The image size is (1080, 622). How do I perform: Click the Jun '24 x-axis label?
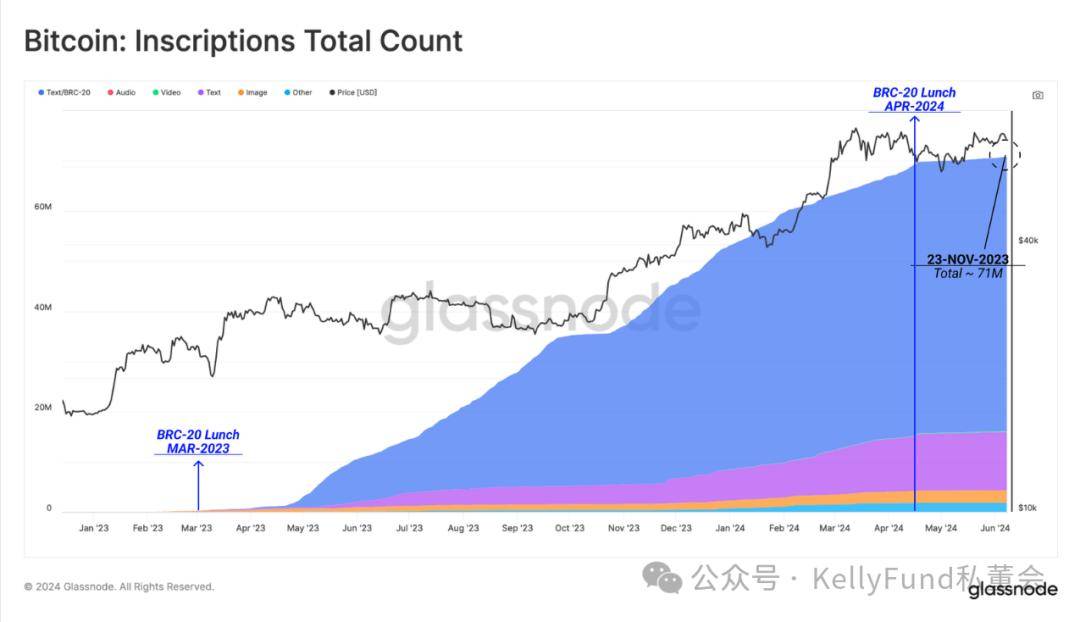995,528
